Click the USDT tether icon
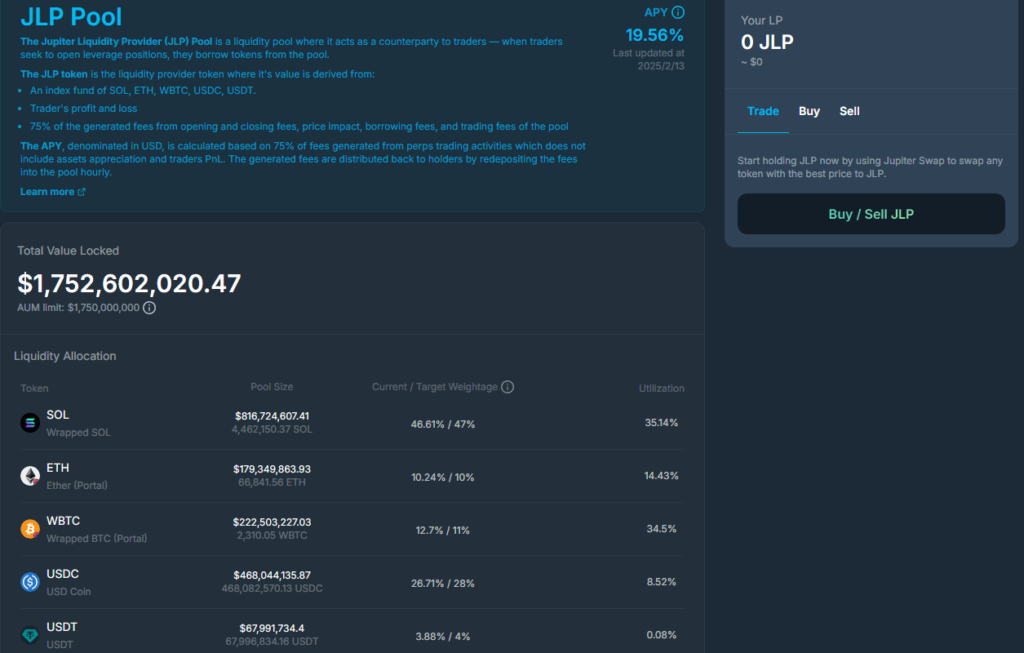 (30, 635)
